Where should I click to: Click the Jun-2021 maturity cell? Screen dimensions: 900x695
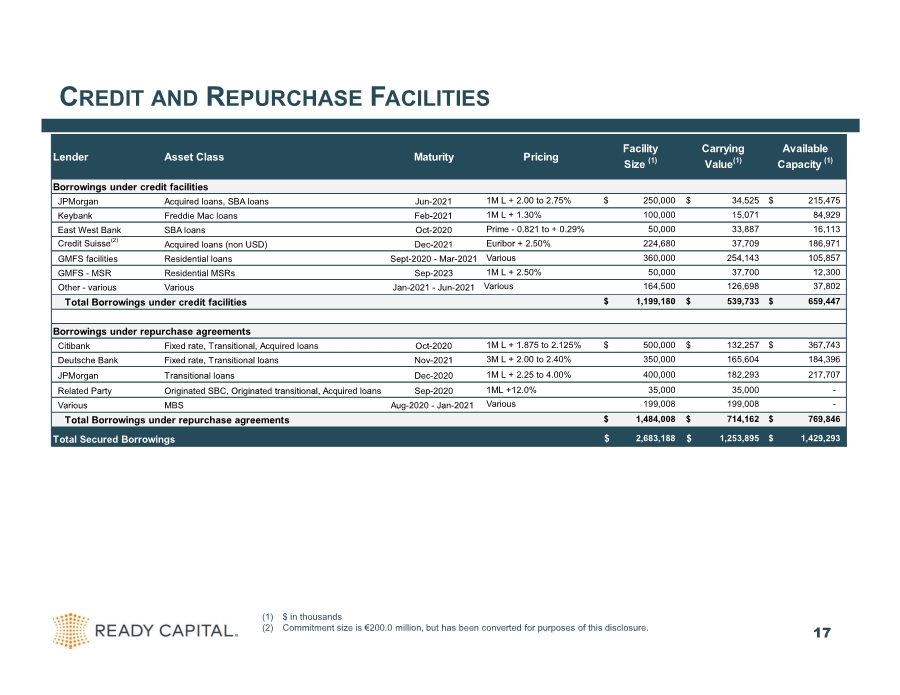point(433,201)
